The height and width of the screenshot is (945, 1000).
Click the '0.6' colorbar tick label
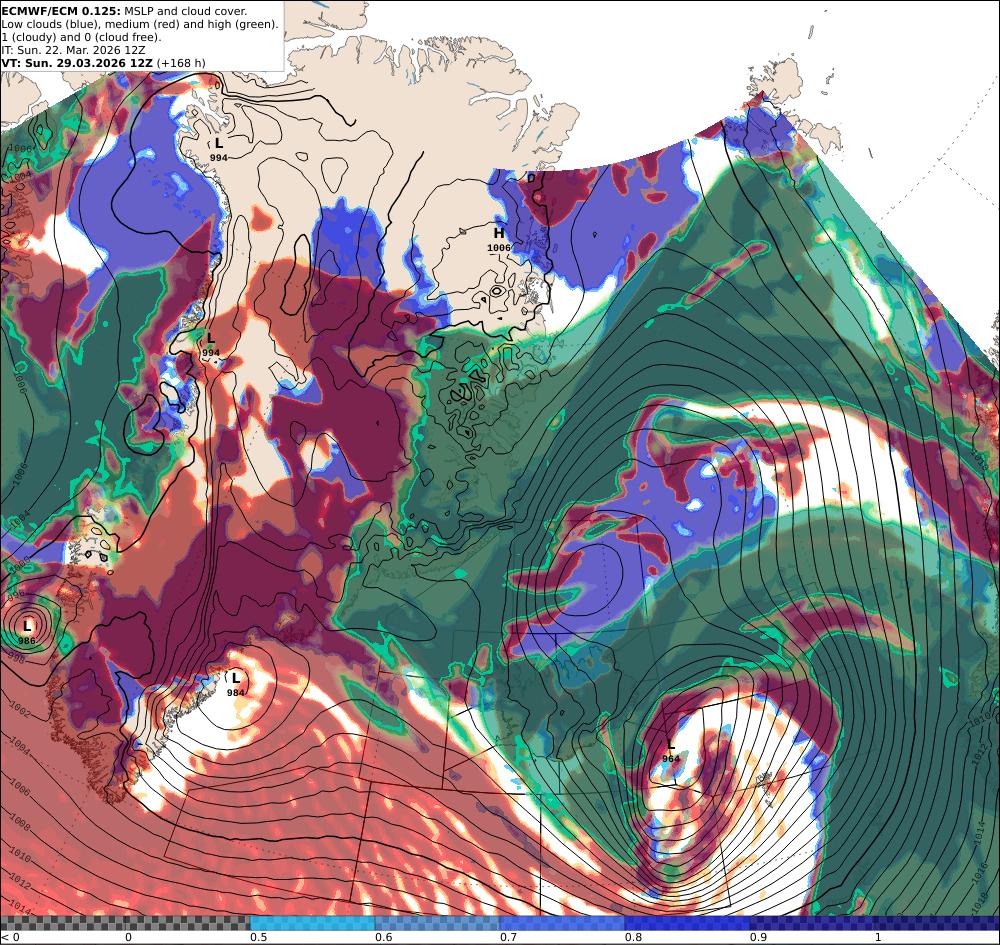tap(383, 937)
